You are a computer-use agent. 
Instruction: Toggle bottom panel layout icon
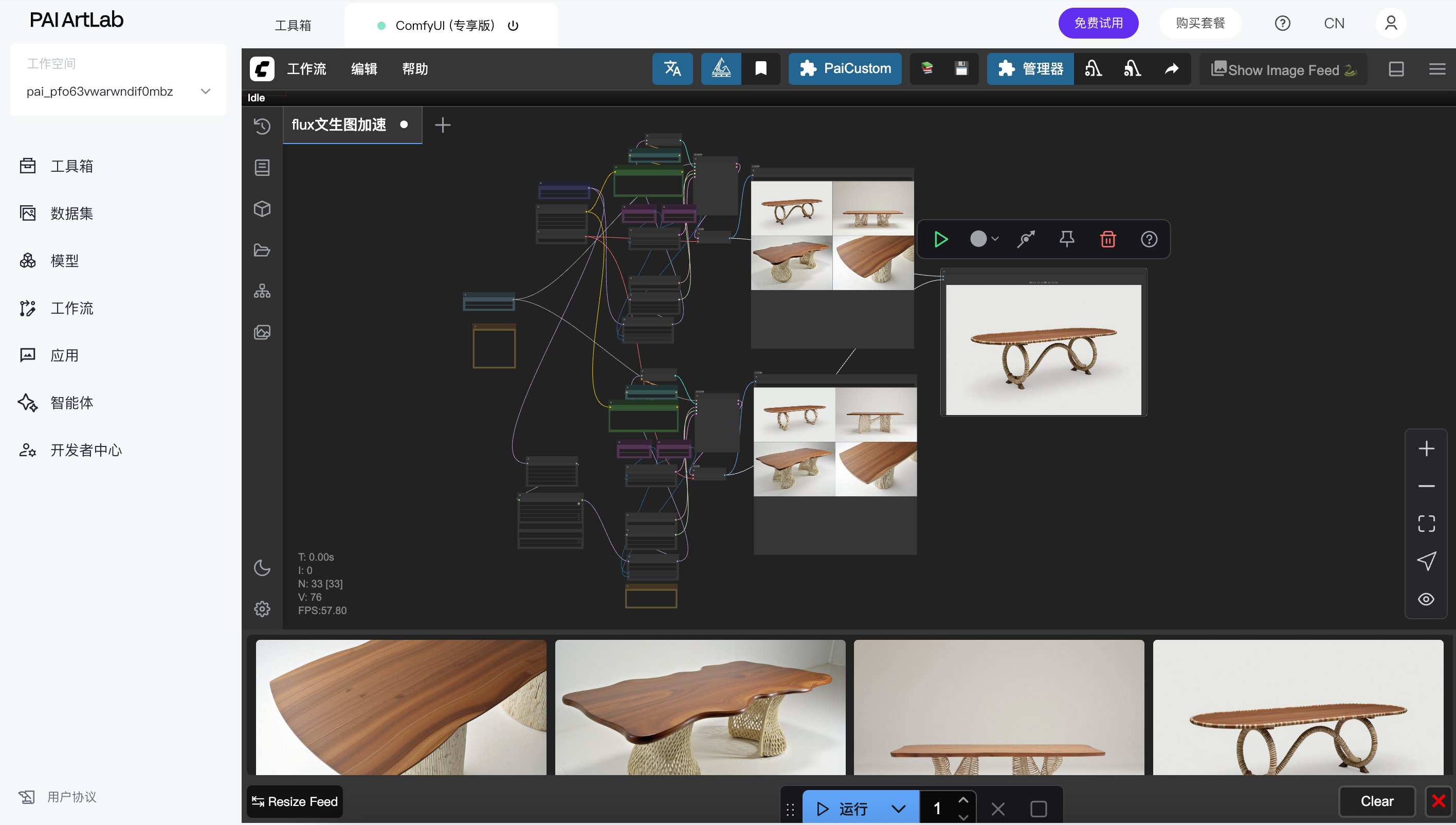(1396, 68)
